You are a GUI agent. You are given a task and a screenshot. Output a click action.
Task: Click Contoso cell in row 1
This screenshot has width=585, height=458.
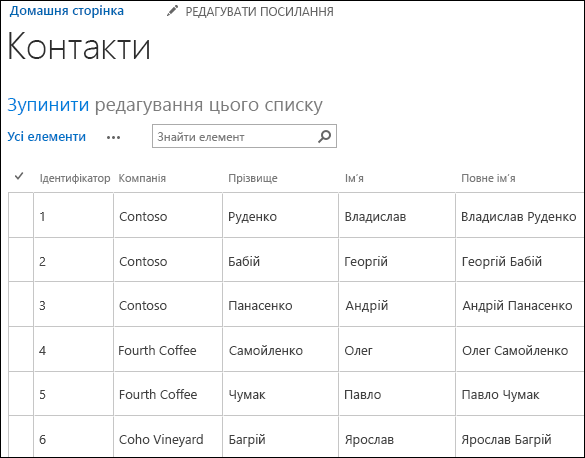(x=168, y=215)
